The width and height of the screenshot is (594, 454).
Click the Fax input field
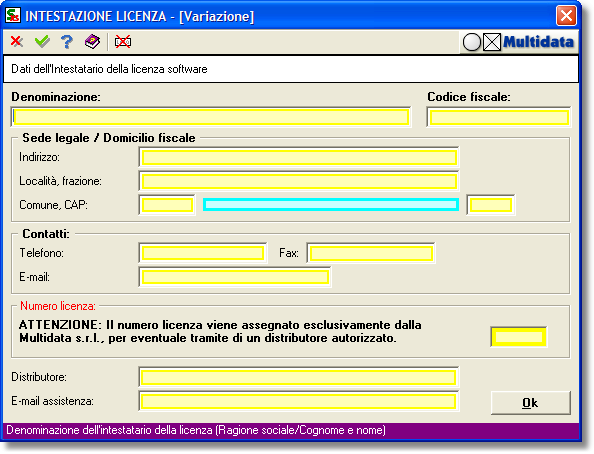(371, 253)
